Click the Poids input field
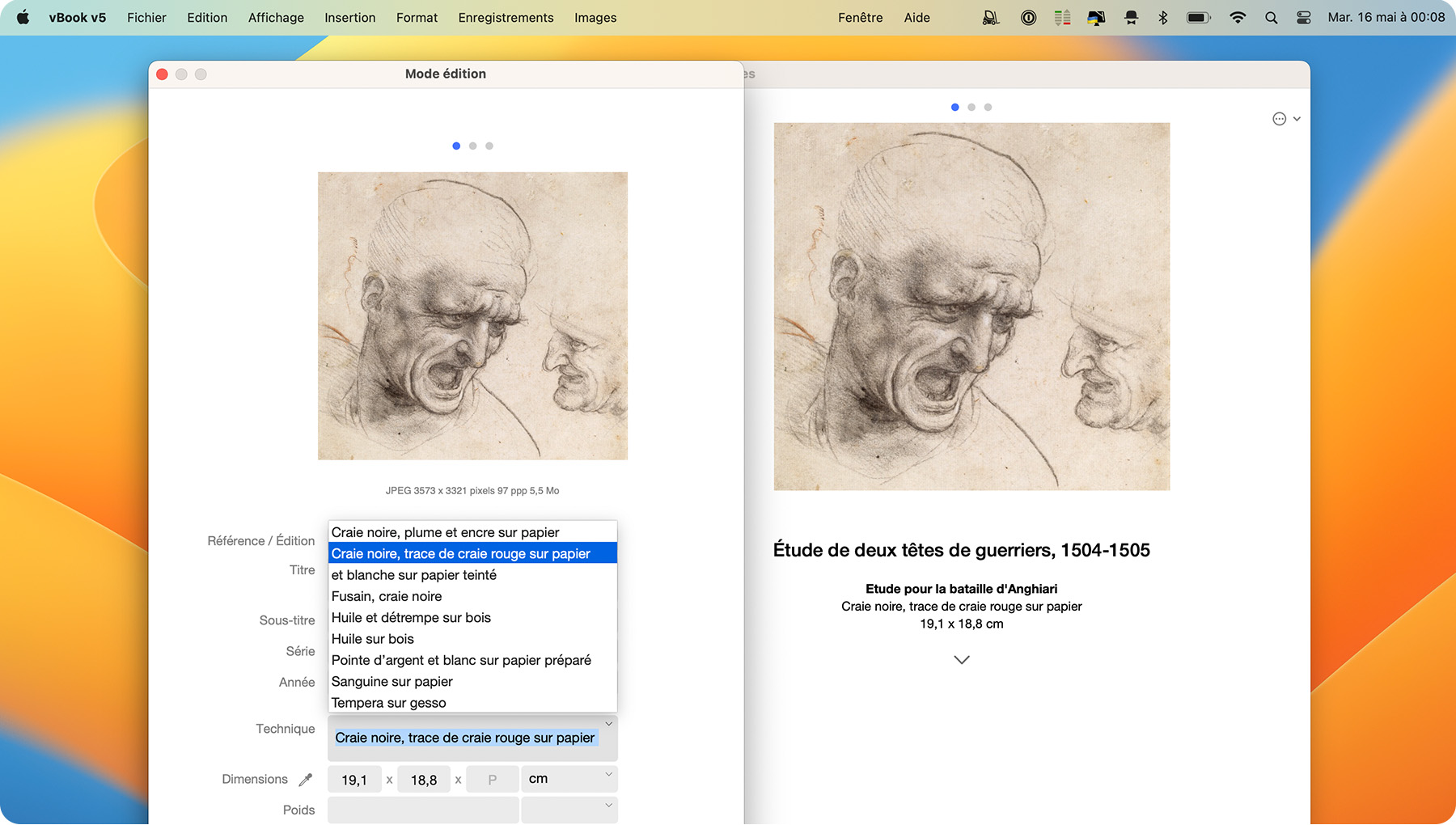This screenshot has height=825, width=1456. pyautogui.click(x=423, y=810)
